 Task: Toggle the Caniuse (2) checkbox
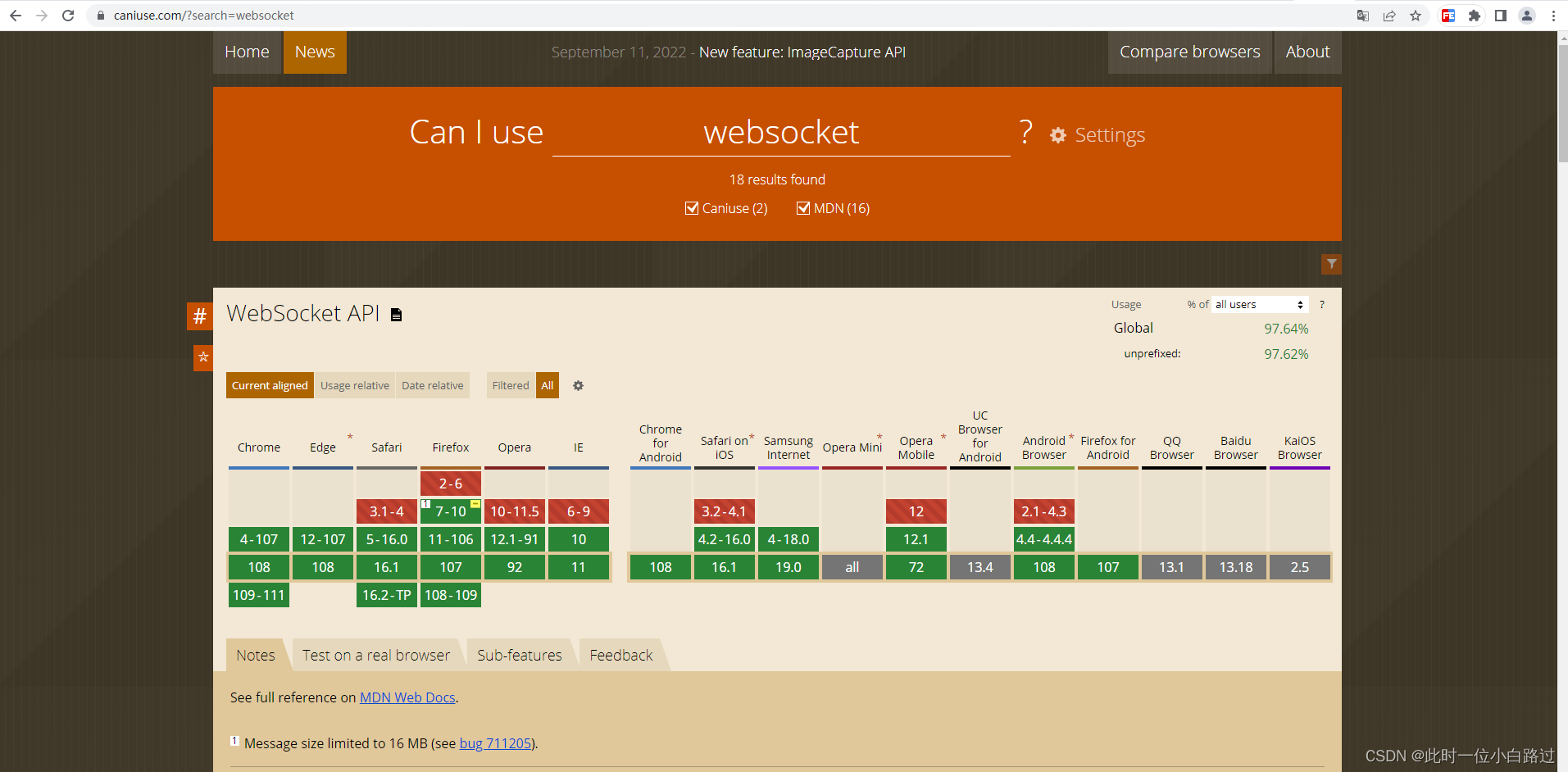692,208
